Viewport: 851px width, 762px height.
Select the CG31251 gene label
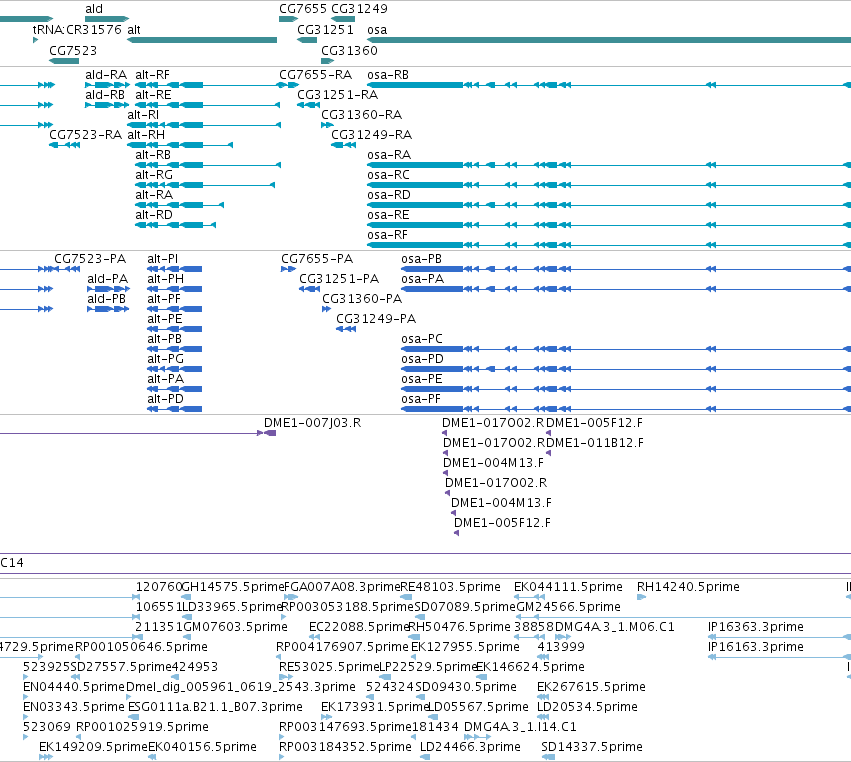coord(325,30)
